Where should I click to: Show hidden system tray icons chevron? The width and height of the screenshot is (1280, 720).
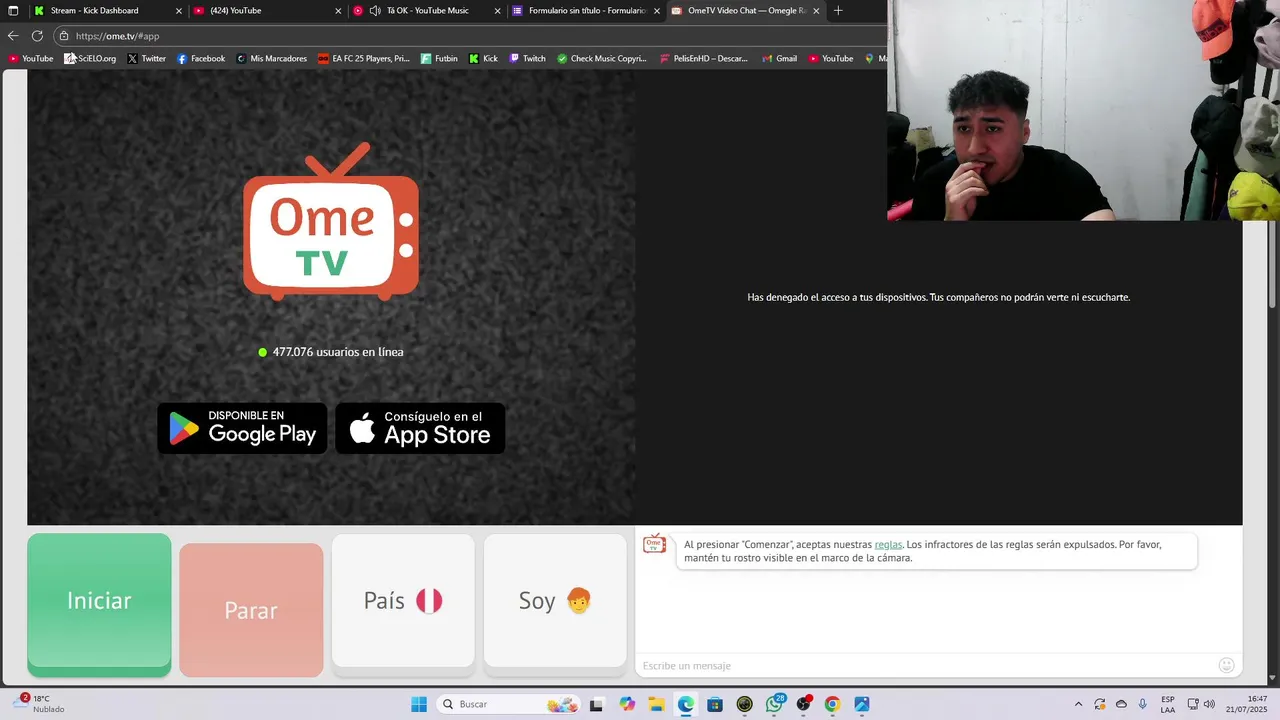click(1078, 704)
